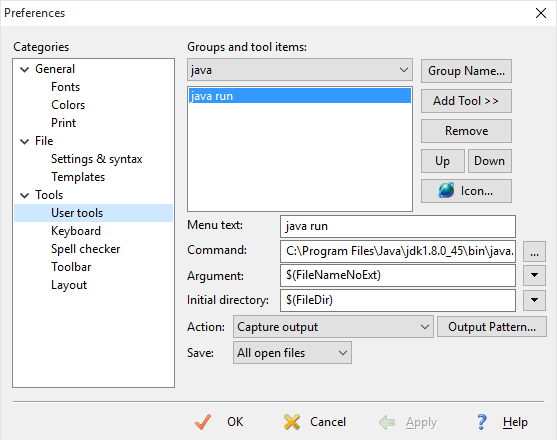Image resolution: width=557 pixels, height=440 pixels.
Task: Click the Apply button
Action: (x=408, y=422)
